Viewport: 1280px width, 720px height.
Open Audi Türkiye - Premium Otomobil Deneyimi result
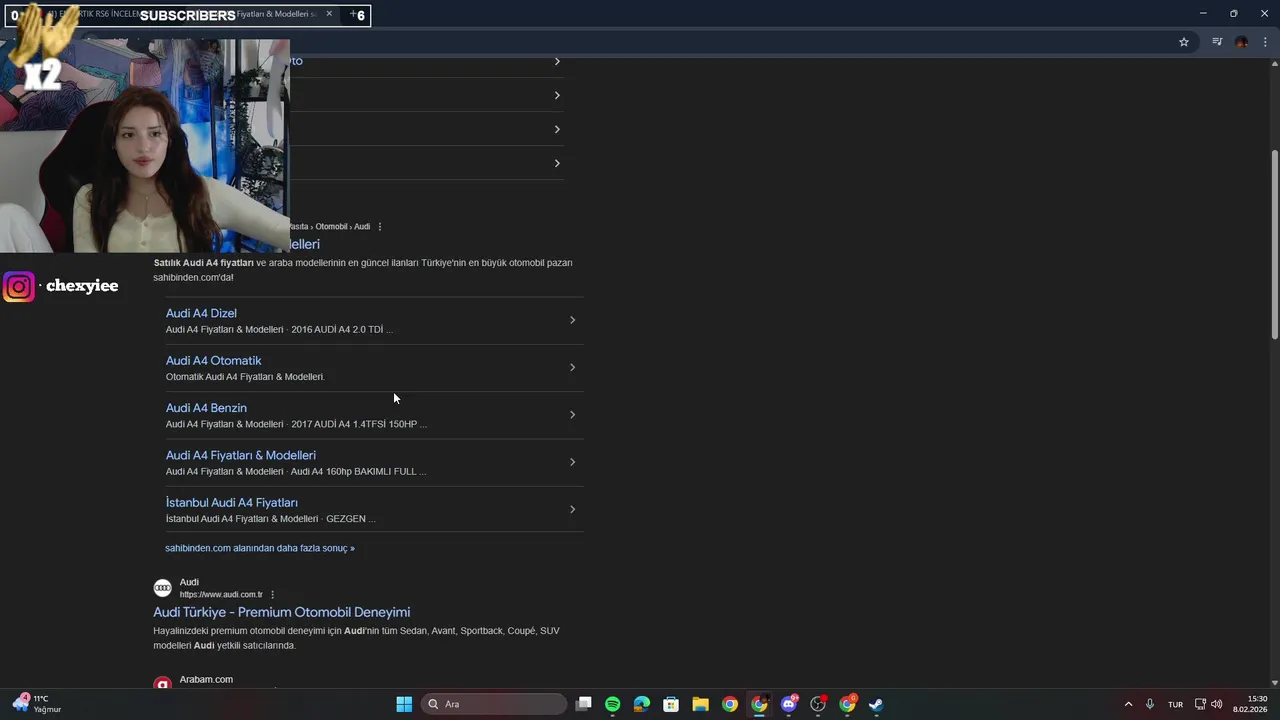point(281,612)
